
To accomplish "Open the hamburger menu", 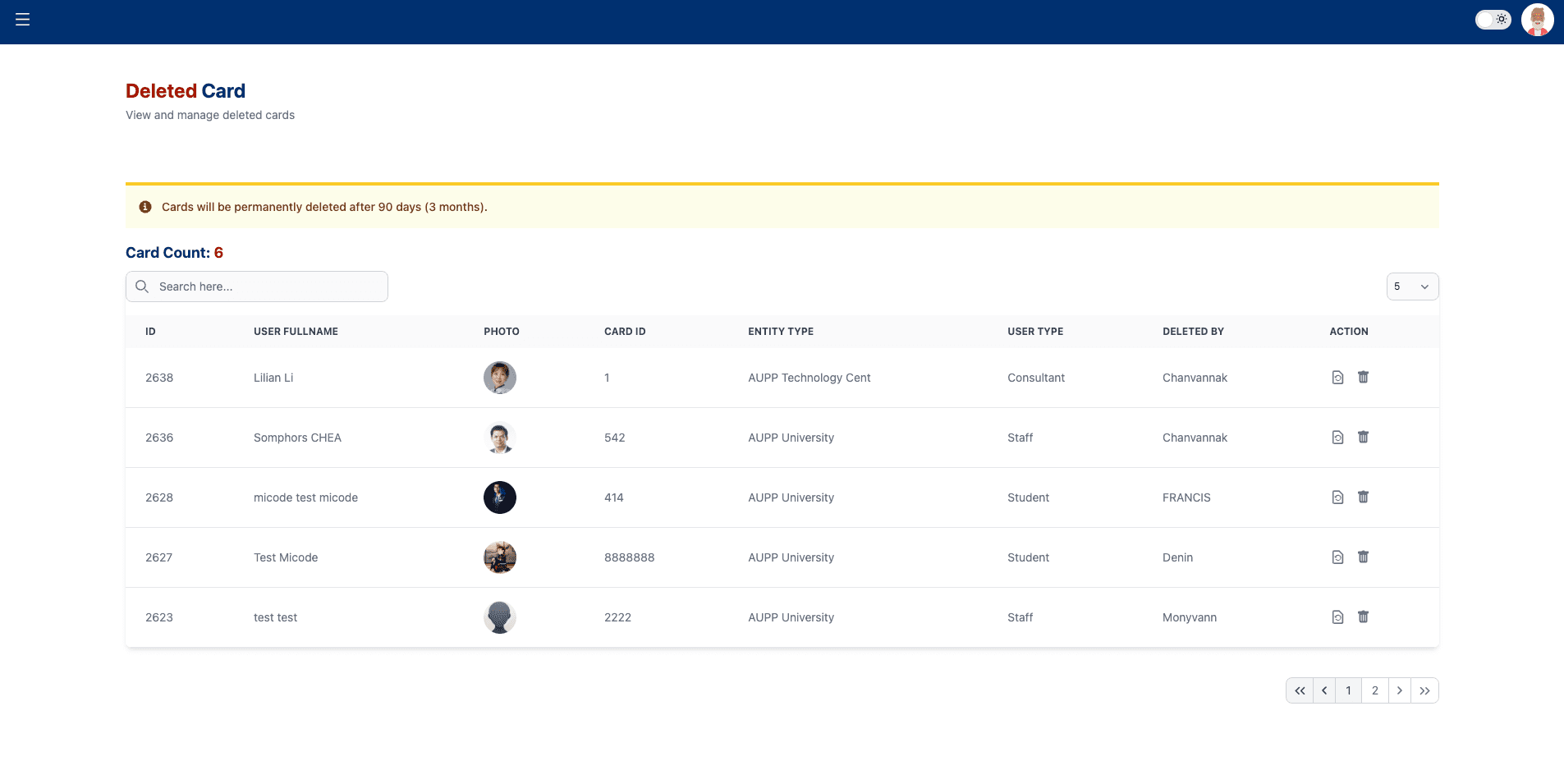I will click(23, 20).
